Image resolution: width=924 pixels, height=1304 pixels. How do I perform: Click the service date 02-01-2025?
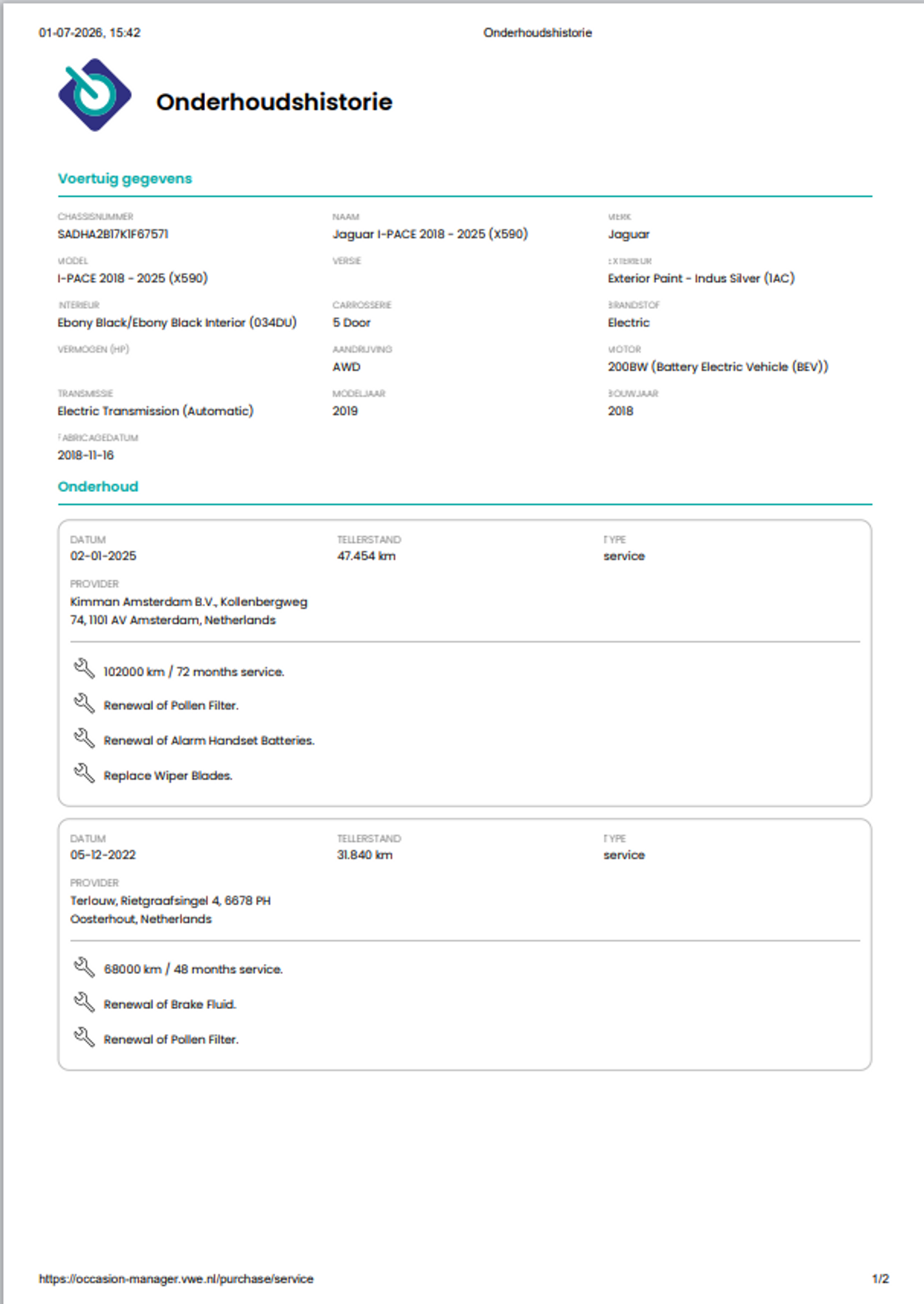(x=104, y=556)
